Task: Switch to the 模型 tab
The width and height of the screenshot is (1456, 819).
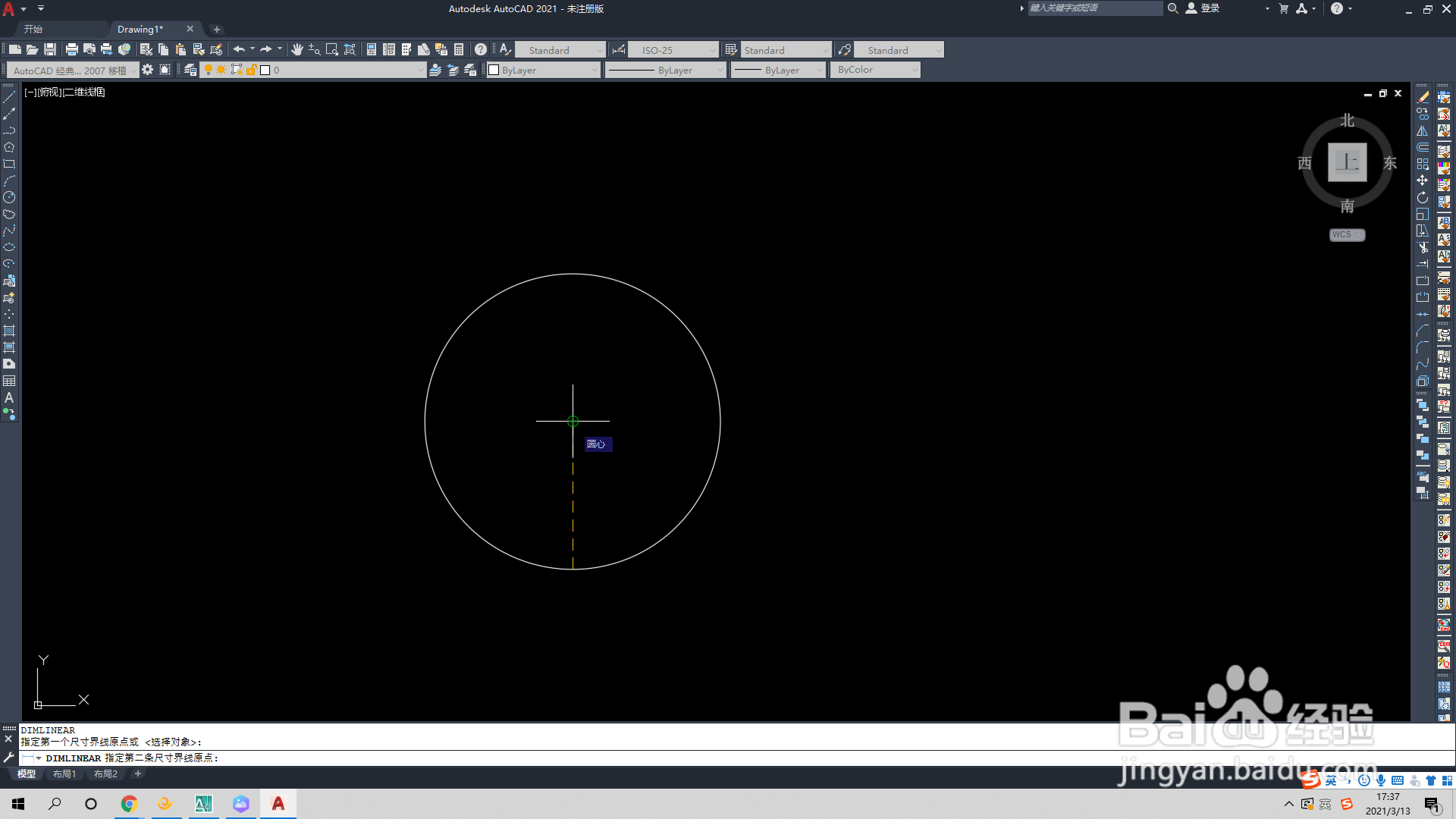Action: click(27, 774)
